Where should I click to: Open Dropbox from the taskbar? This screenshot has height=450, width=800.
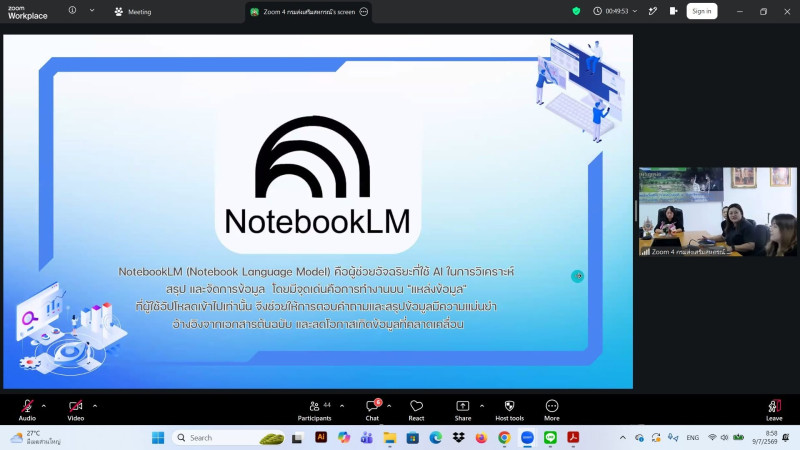click(459, 437)
